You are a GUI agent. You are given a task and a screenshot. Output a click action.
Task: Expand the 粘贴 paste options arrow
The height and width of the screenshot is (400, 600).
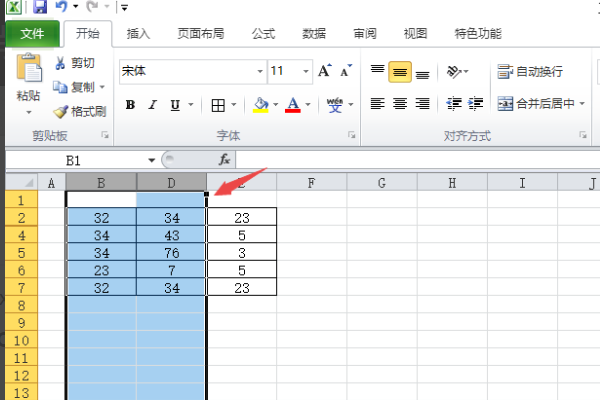click(x=29, y=113)
